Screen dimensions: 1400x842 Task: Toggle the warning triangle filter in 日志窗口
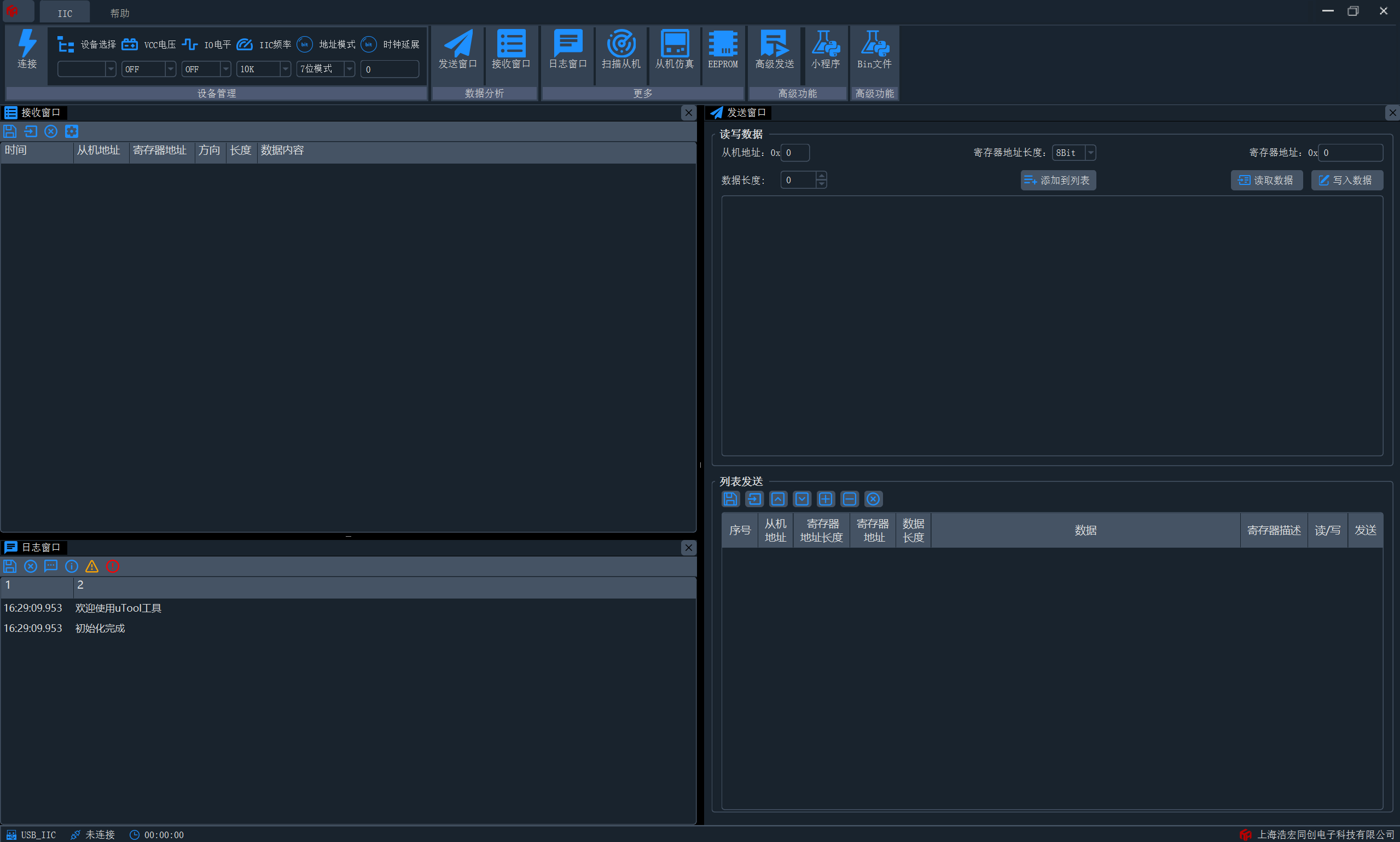pos(92,566)
